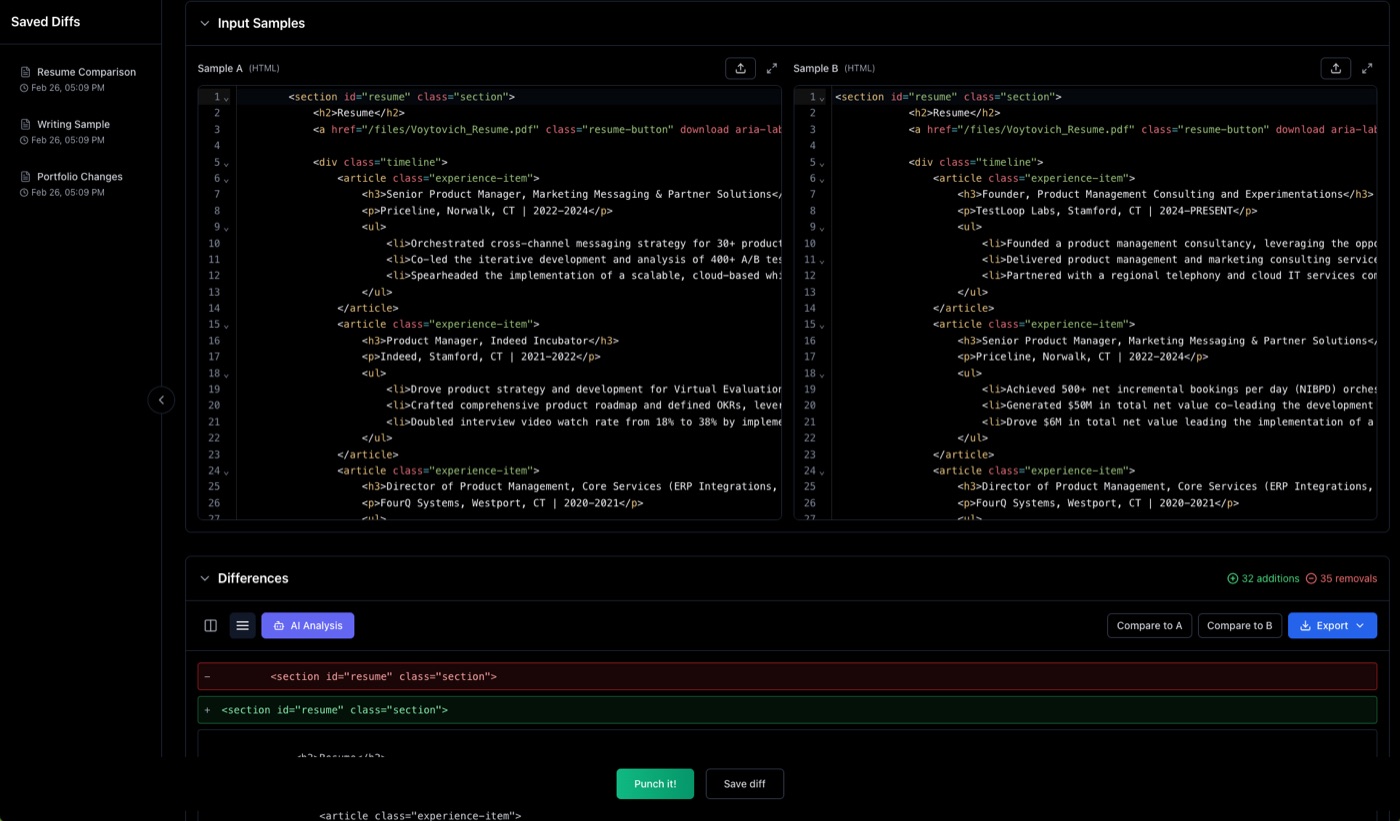
Task: Collapse the Differences section
Action: point(205,578)
